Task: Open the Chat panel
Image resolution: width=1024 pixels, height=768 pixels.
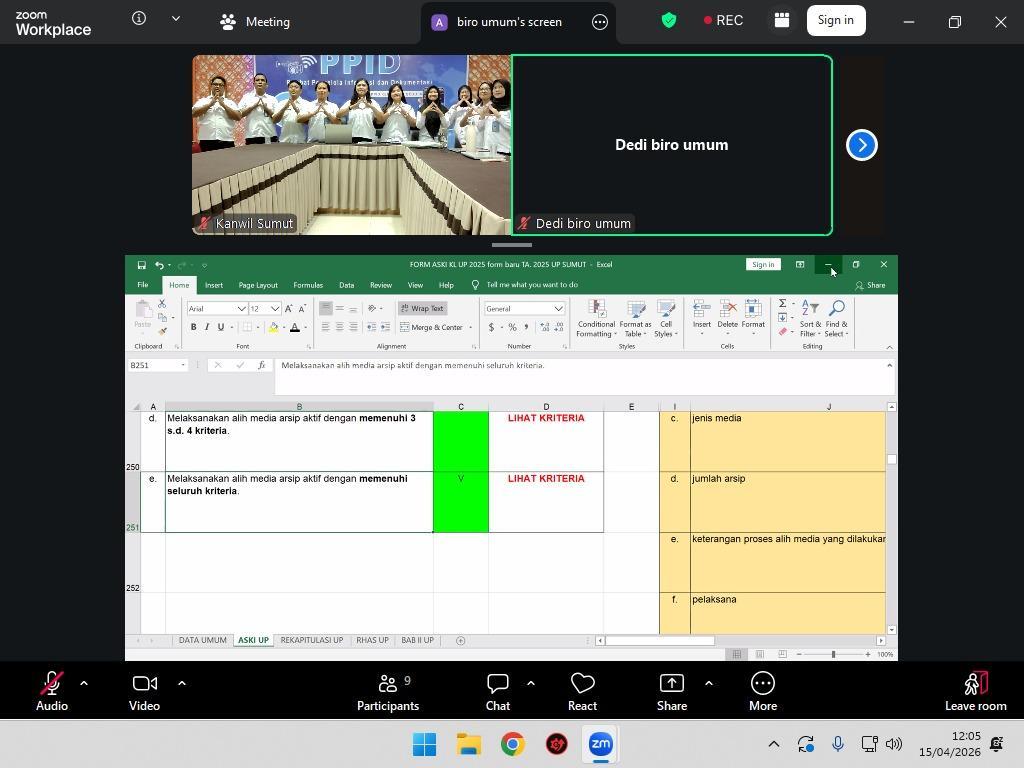Action: tap(498, 692)
